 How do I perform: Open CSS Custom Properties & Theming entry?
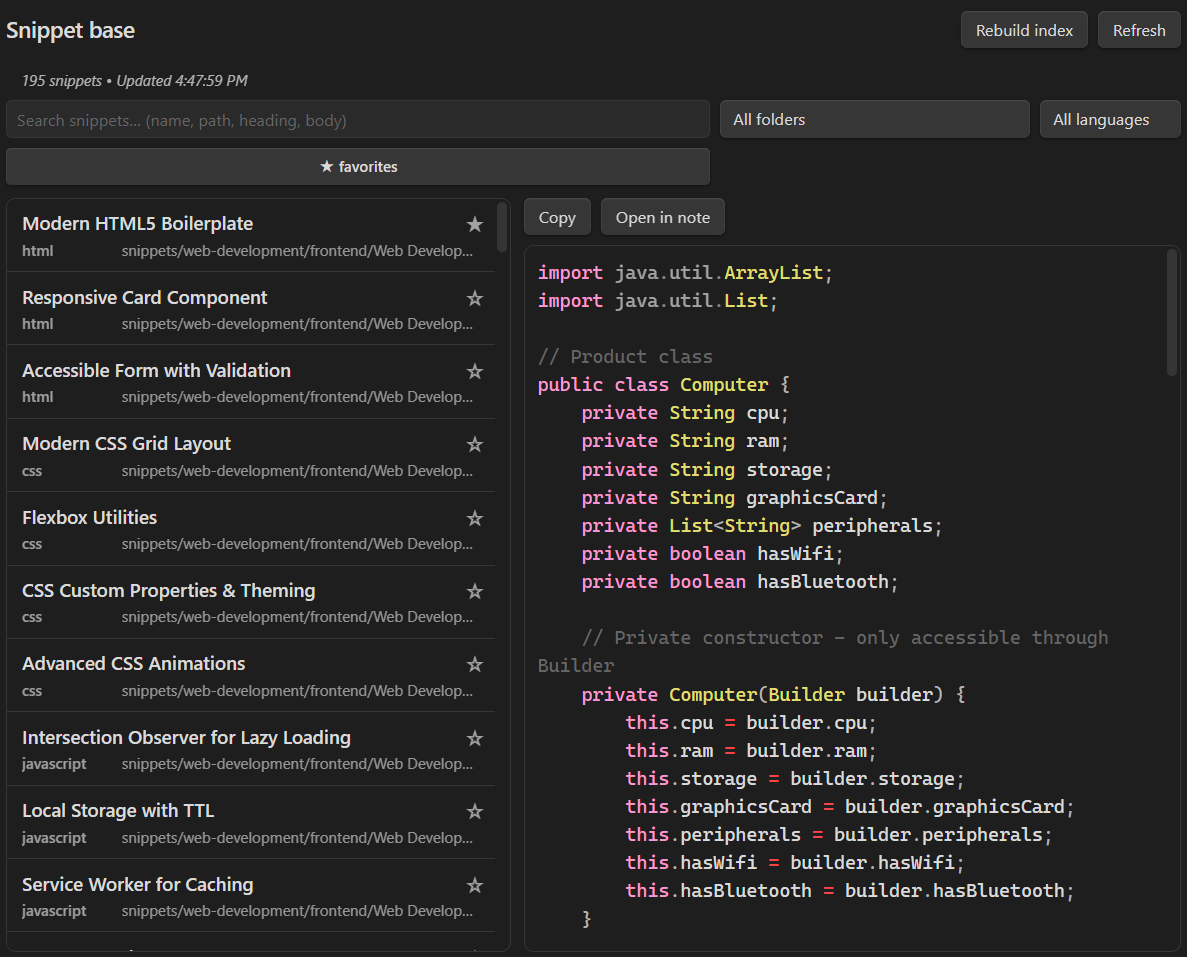point(251,603)
